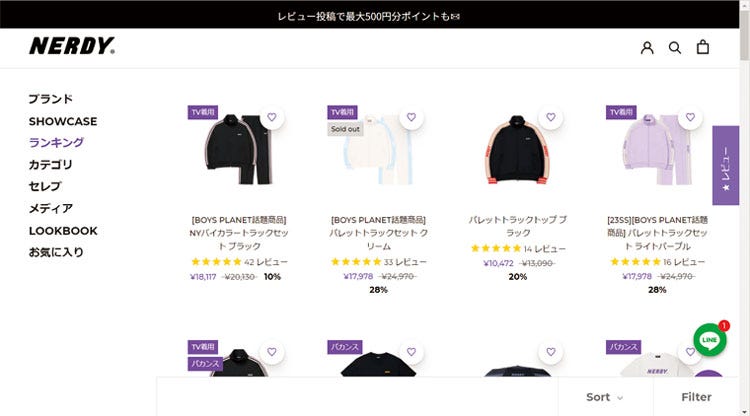Open the account profile icon
750x416 pixels.
click(647, 47)
